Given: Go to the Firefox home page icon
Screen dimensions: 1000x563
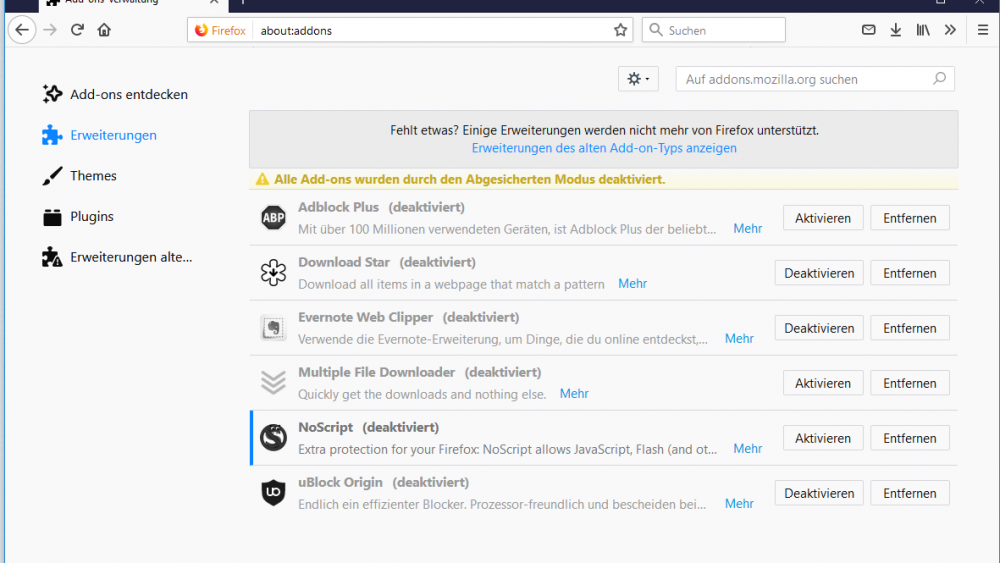Looking at the screenshot, I should tap(104, 30).
